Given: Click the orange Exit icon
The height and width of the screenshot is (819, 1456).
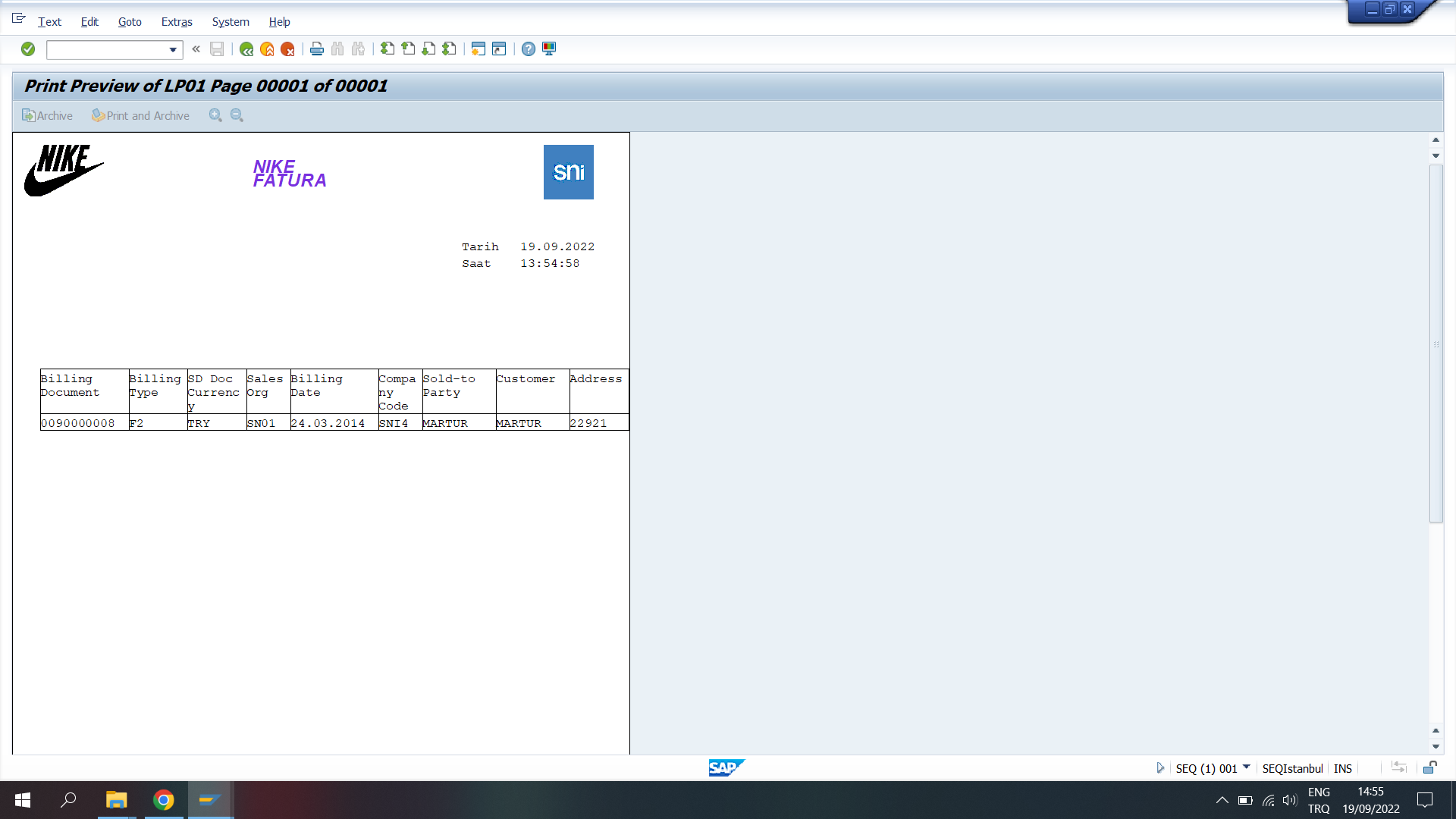Looking at the screenshot, I should pos(267,49).
